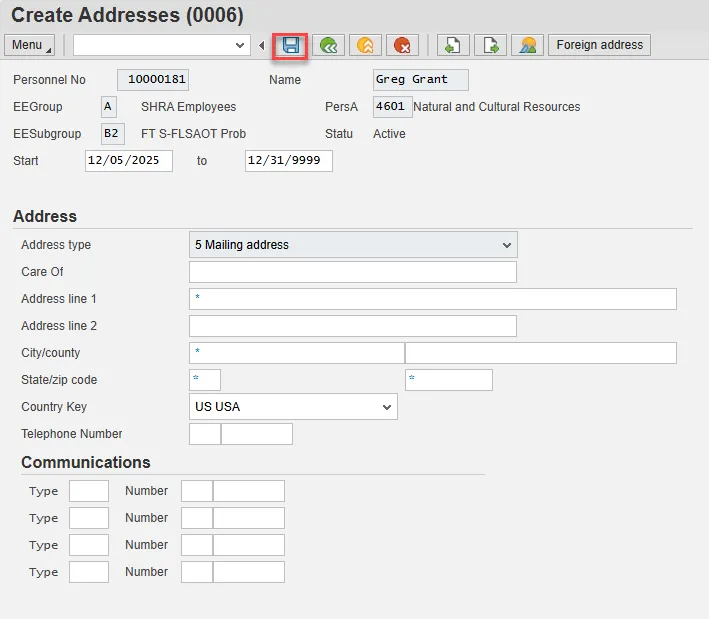Collapse command field using small triangle
Screen dimensions: 709x619
point(261,45)
